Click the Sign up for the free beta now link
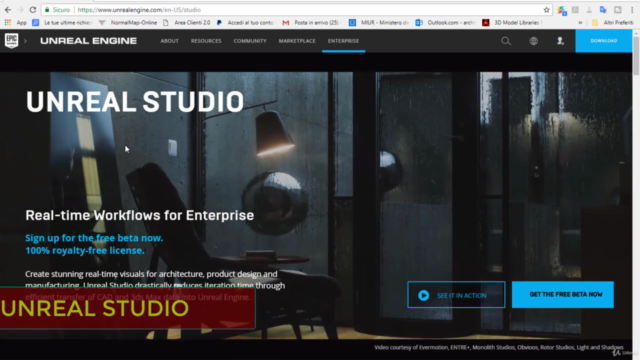The height and width of the screenshot is (360, 640). coord(94,238)
